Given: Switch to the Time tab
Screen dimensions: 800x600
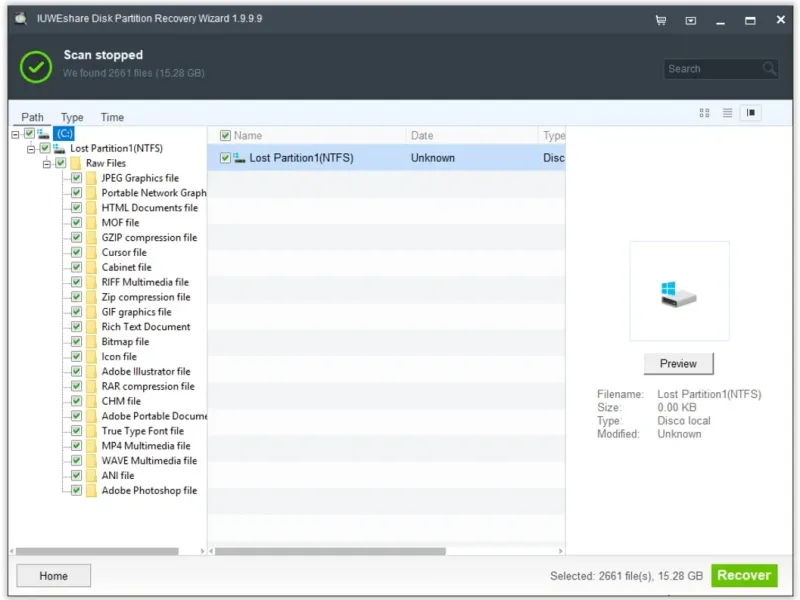Looking at the screenshot, I should click(112, 117).
